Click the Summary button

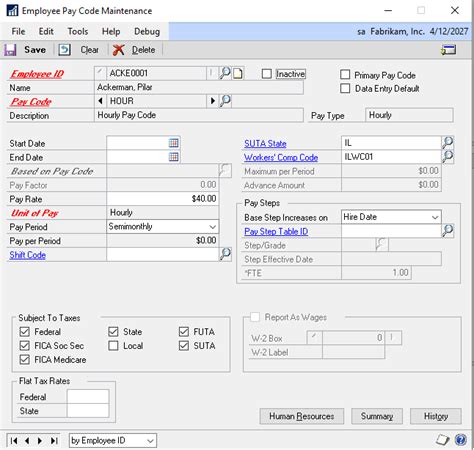[377, 416]
